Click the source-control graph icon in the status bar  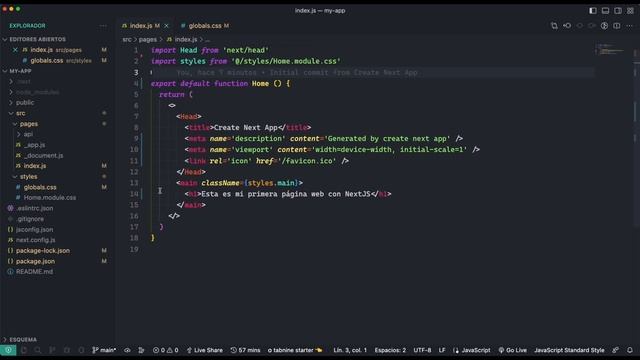(x=141, y=350)
